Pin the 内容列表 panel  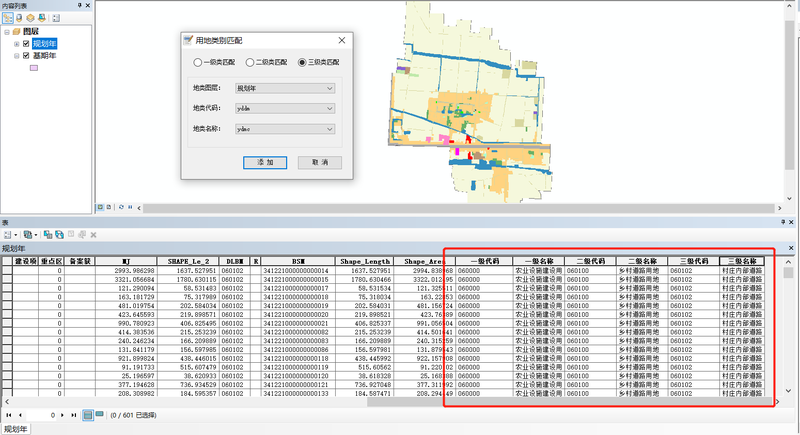(80, 5)
